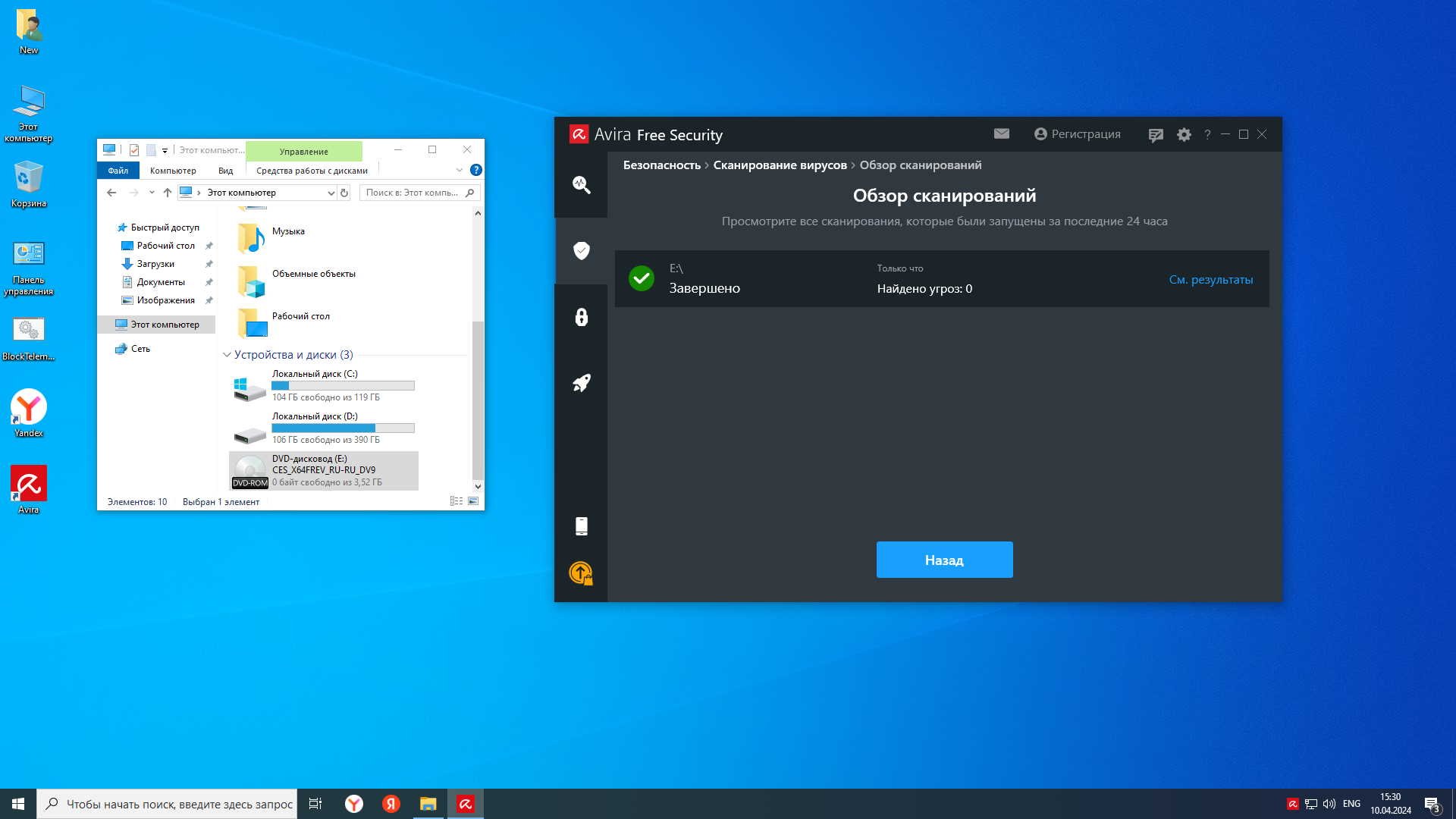Open Performance rocket sidebar icon

[582, 383]
